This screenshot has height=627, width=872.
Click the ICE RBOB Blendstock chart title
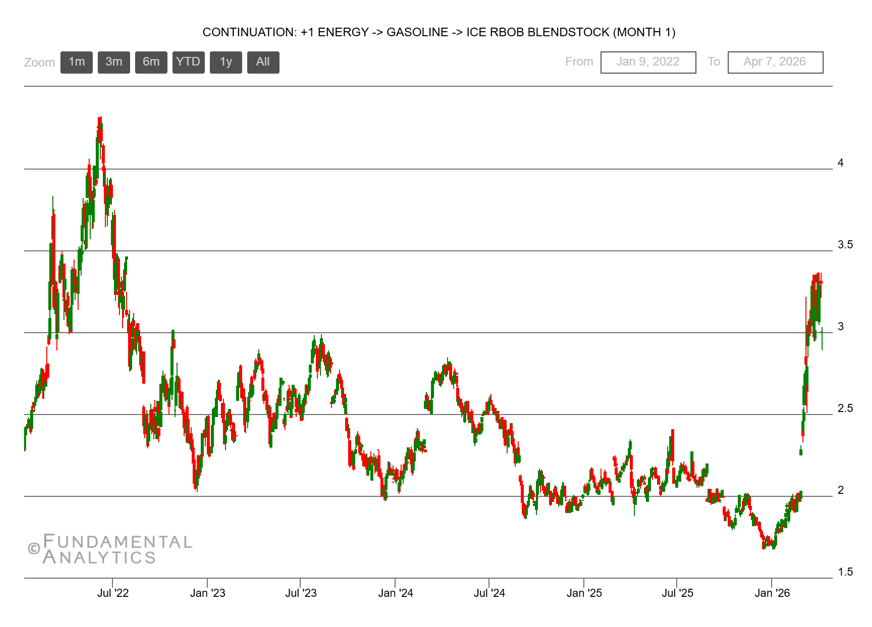pyautogui.click(x=438, y=32)
